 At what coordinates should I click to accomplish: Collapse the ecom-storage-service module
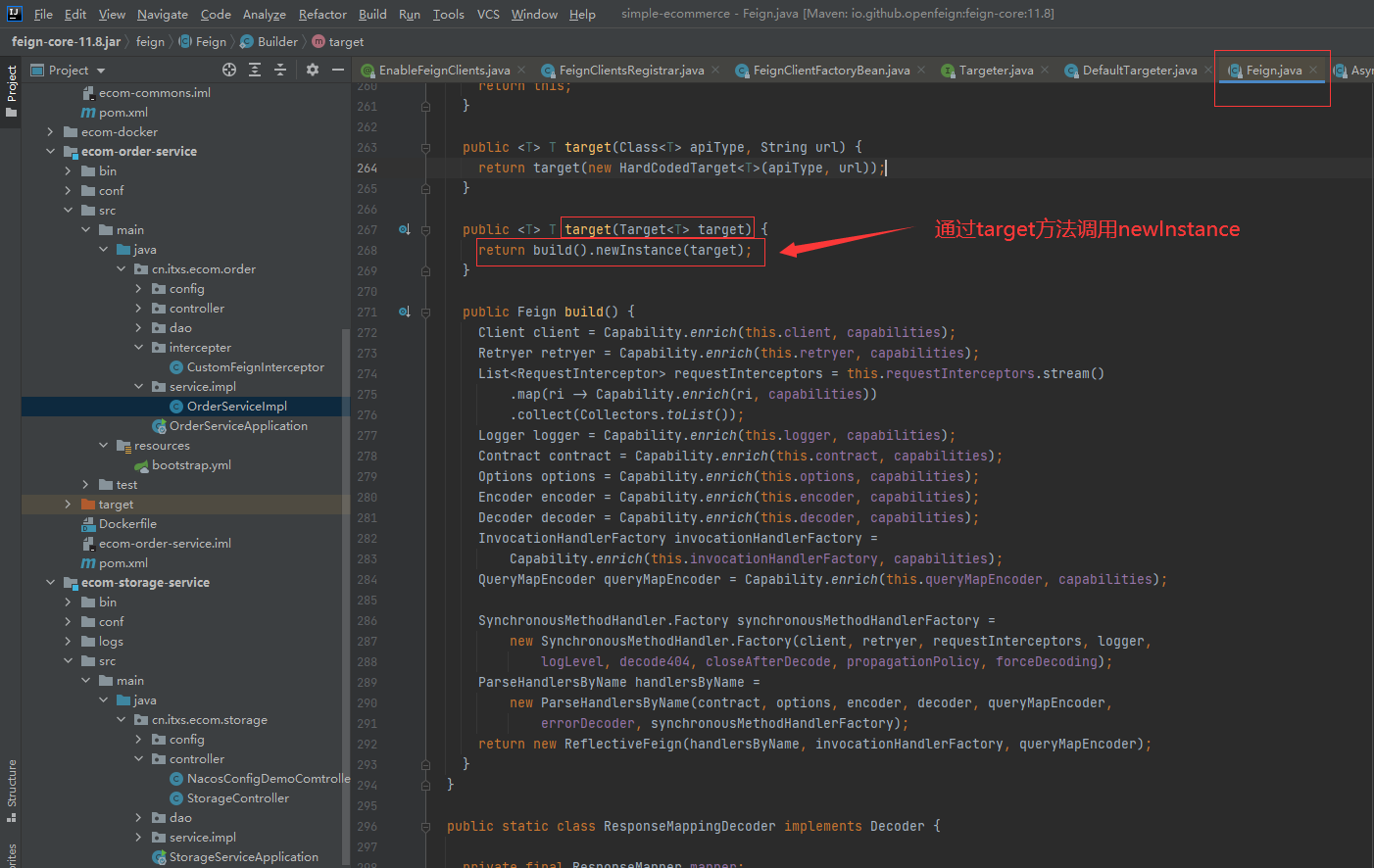coord(50,582)
